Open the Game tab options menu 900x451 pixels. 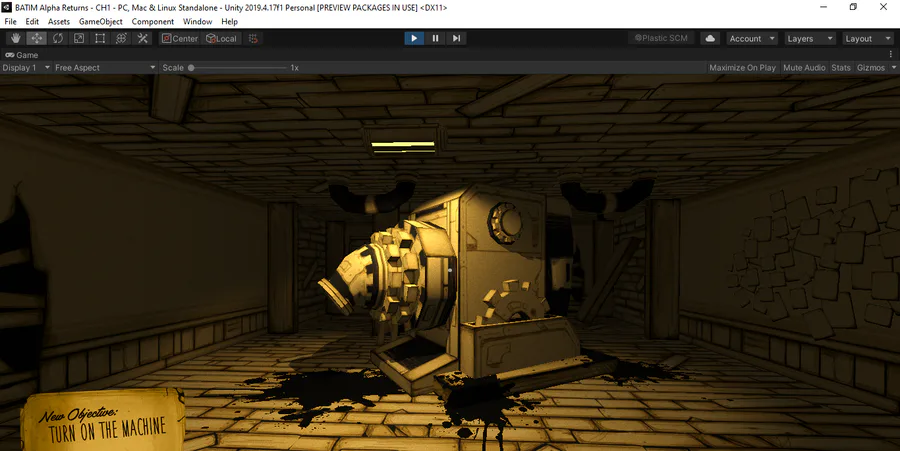coord(891,55)
